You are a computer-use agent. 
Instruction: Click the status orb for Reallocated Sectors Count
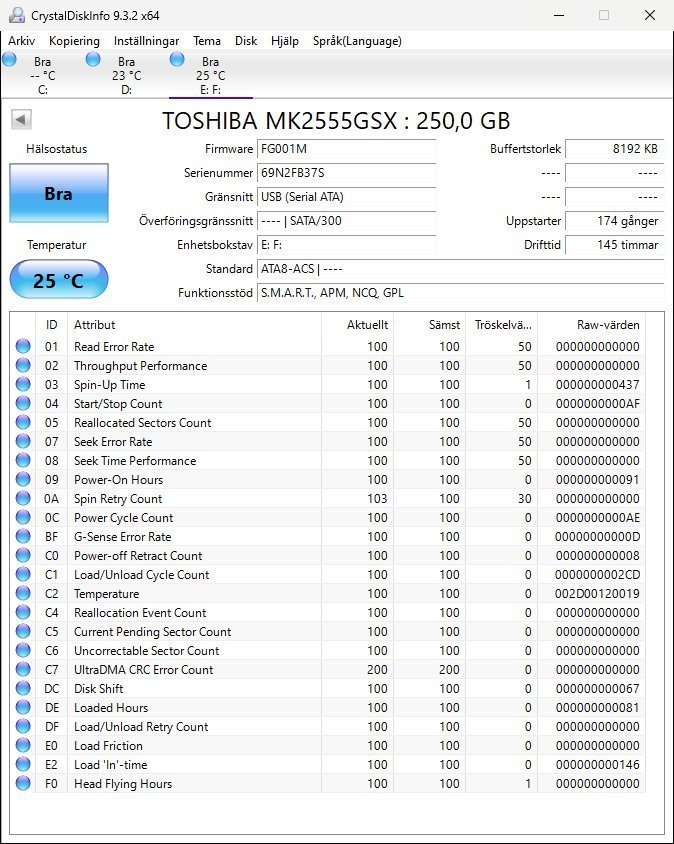point(23,423)
